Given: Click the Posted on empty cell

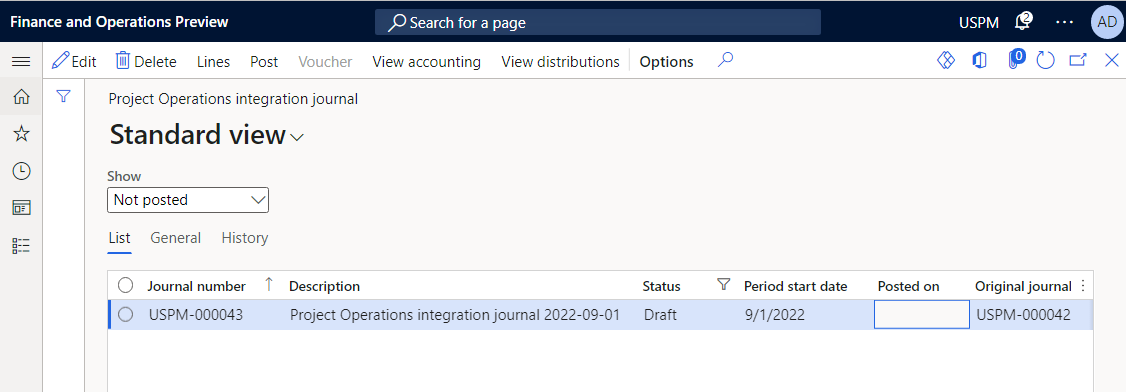Looking at the screenshot, I should click(x=921, y=314).
